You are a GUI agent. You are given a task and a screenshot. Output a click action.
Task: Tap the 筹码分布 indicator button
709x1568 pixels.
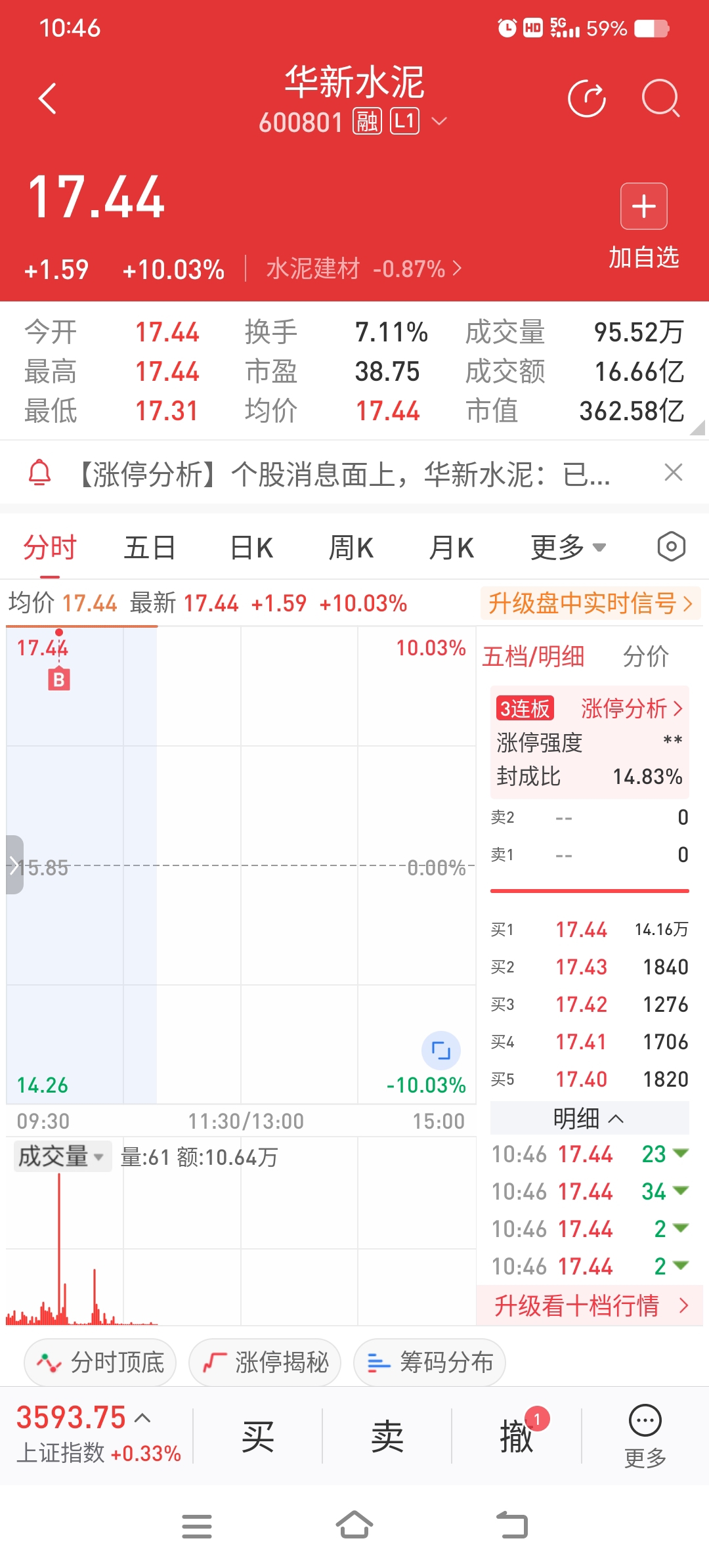click(429, 1362)
